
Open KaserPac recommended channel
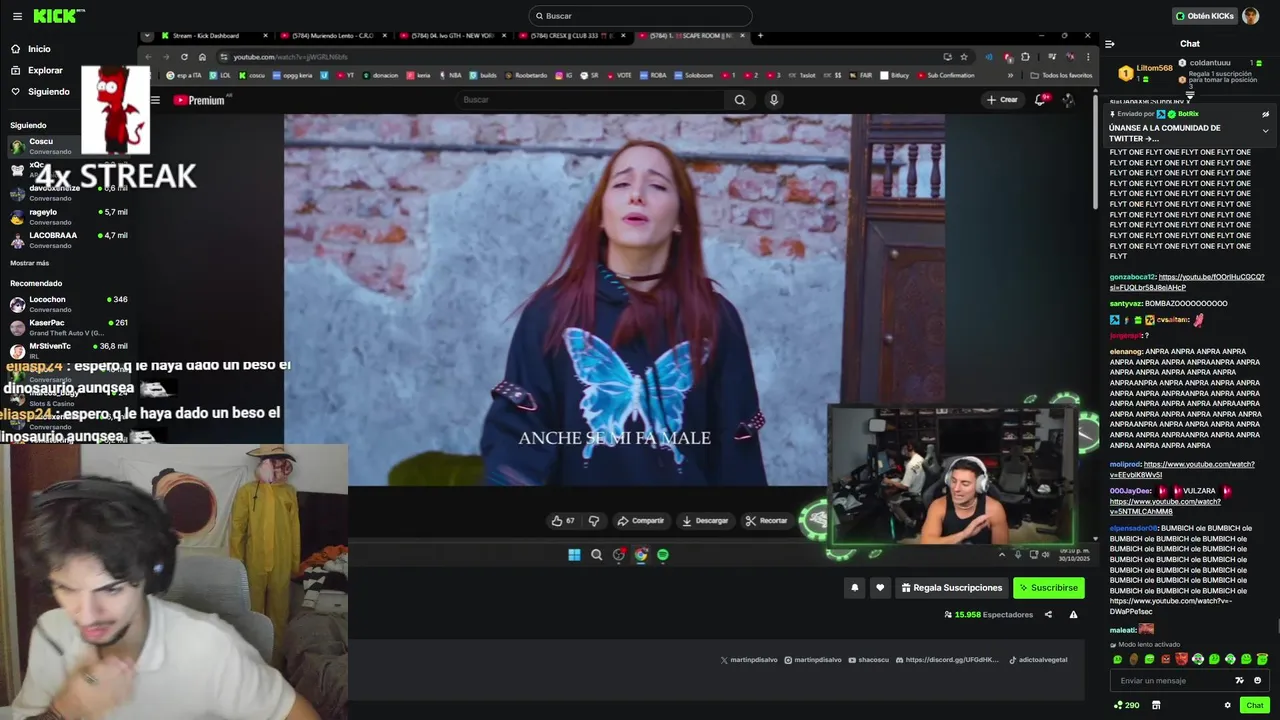(x=68, y=327)
